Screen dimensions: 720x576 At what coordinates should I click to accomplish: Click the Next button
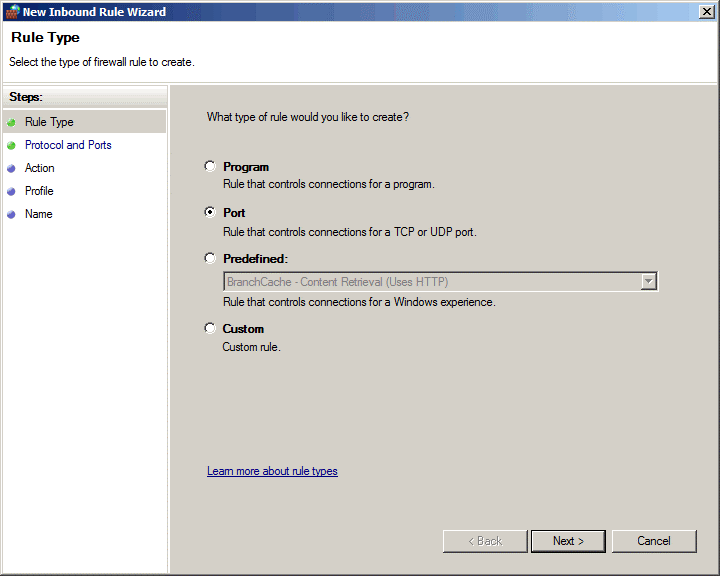coord(568,541)
